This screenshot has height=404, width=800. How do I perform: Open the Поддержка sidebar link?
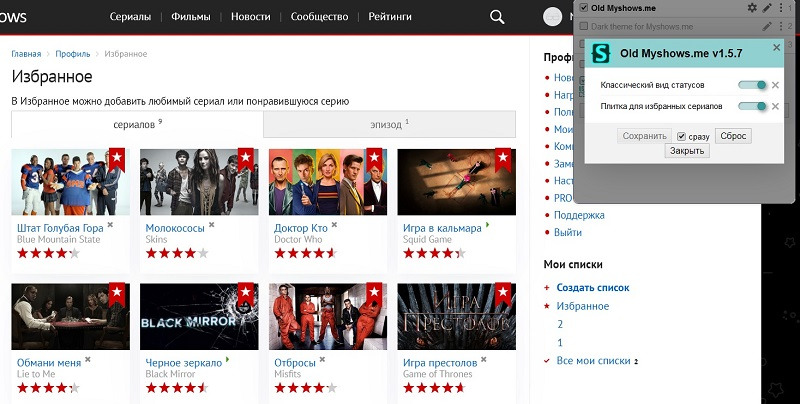(579, 215)
